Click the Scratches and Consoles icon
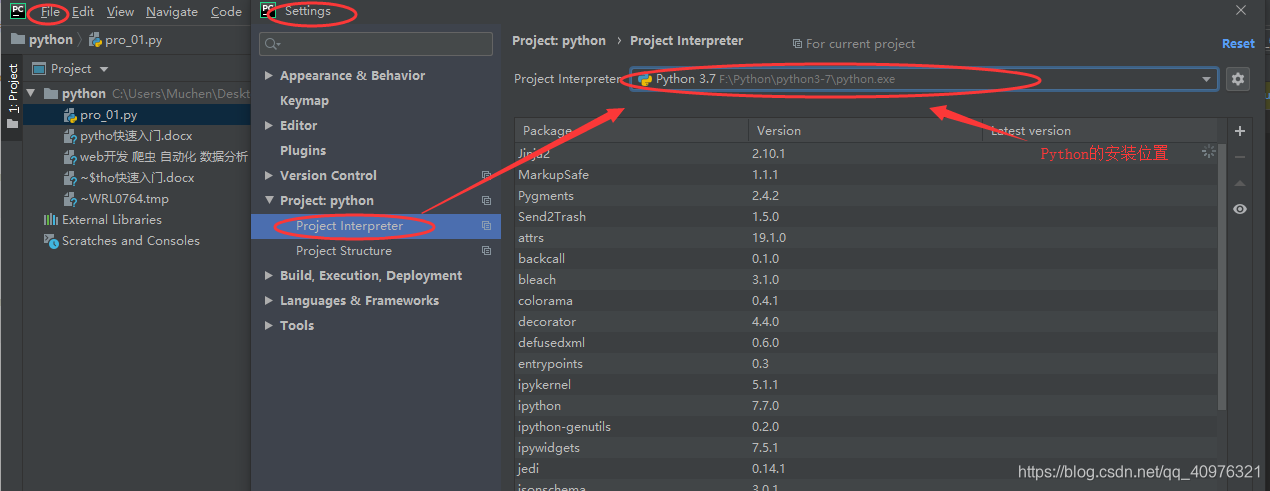 (x=51, y=241)
